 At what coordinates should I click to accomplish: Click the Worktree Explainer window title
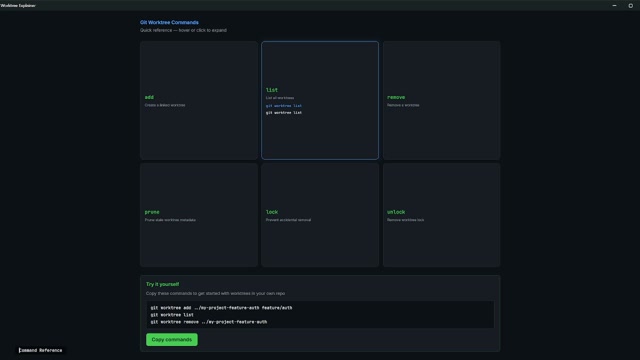[x=18, y=6]
